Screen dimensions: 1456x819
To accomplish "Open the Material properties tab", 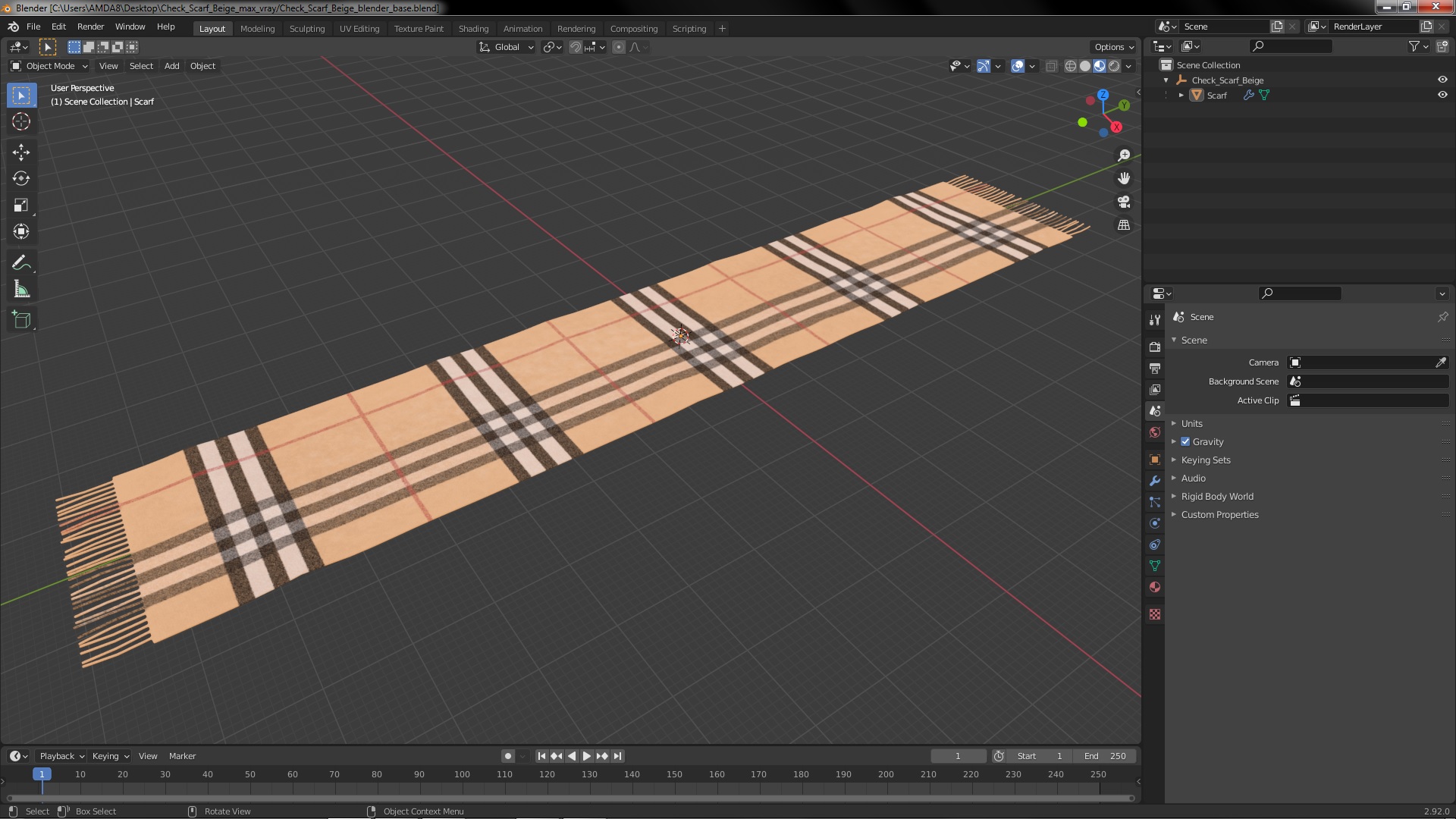I will [x=1155, y=587].
